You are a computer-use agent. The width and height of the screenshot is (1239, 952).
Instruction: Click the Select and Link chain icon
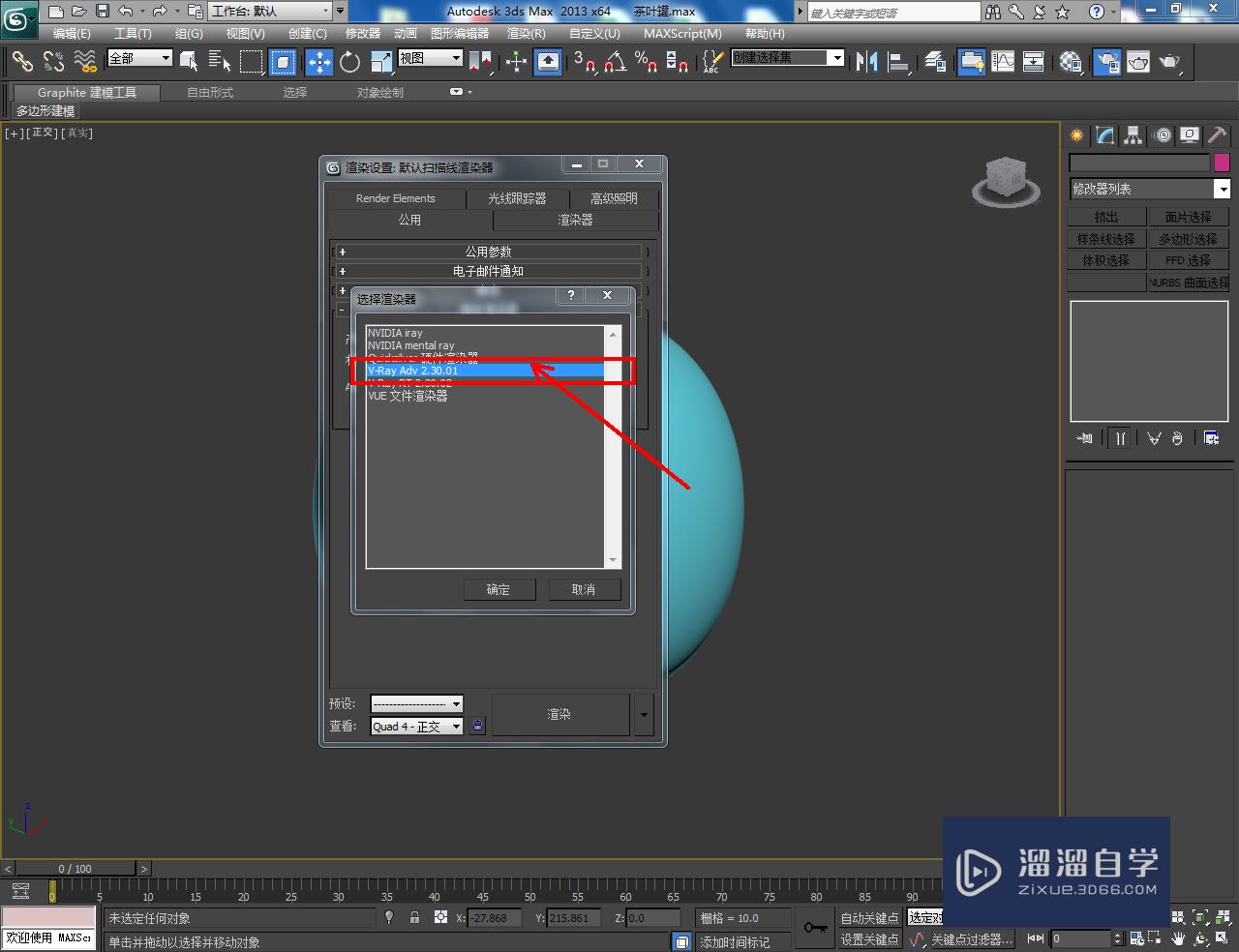tap(22, 62)
